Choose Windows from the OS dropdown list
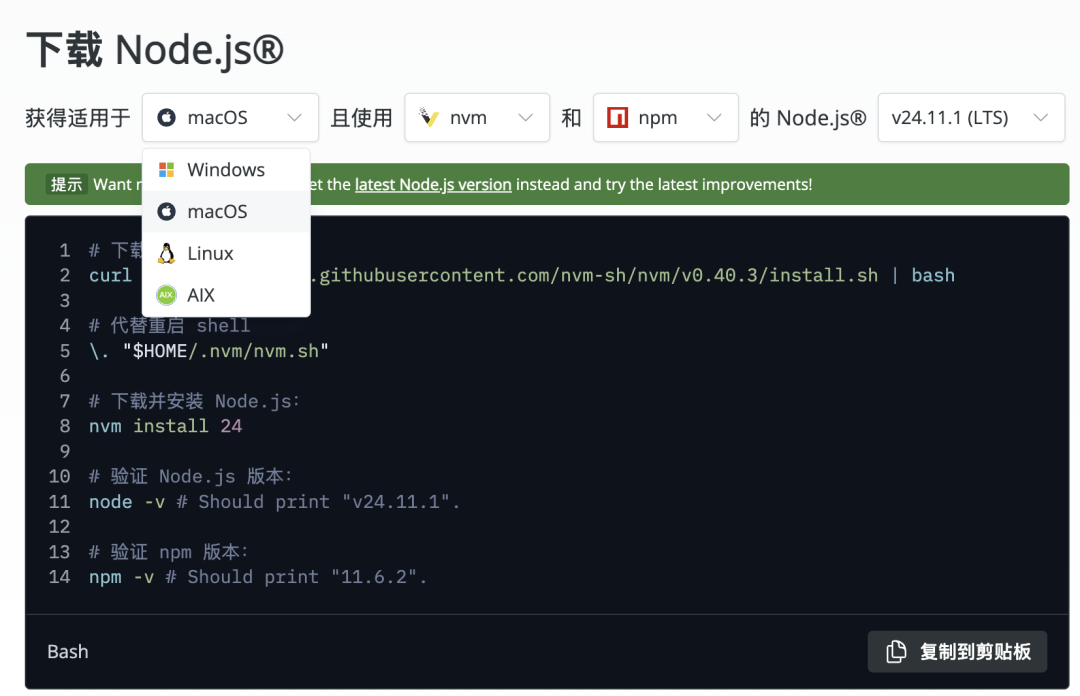 pos(226,170)
